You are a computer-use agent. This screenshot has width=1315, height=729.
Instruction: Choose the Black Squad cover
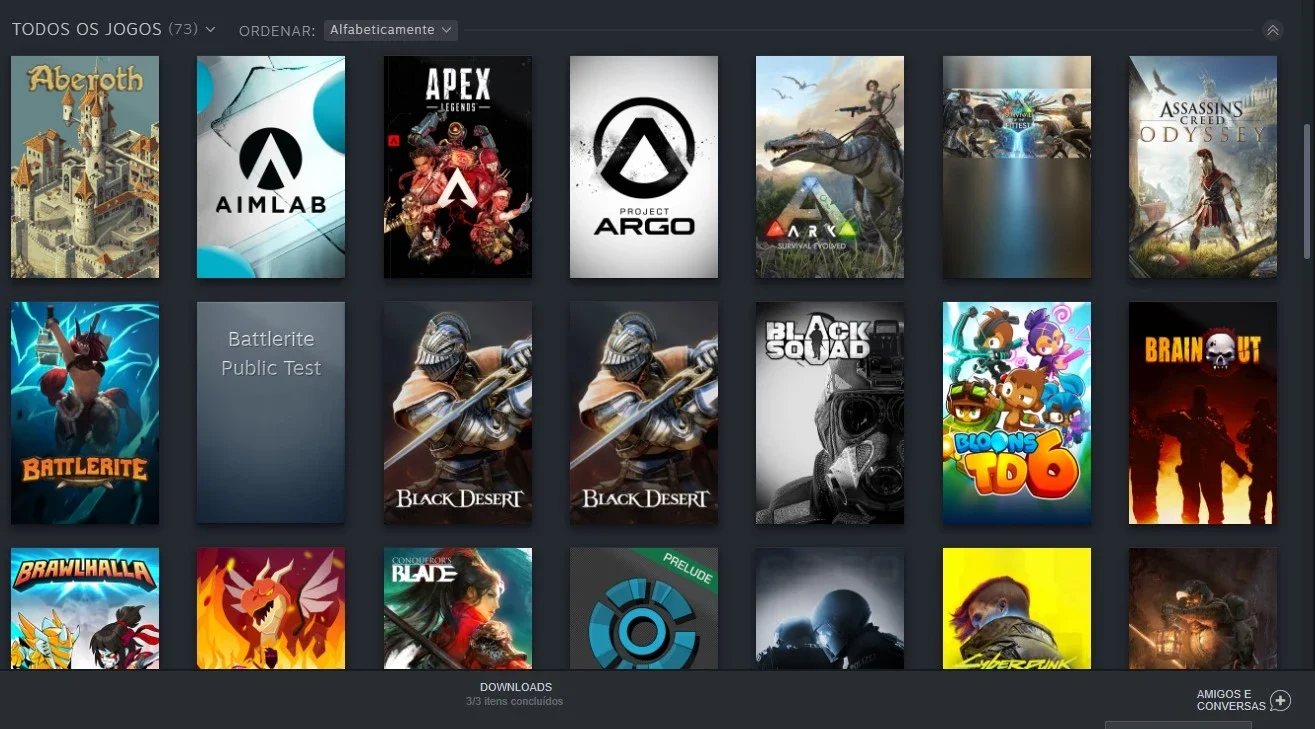pos(830,413)
